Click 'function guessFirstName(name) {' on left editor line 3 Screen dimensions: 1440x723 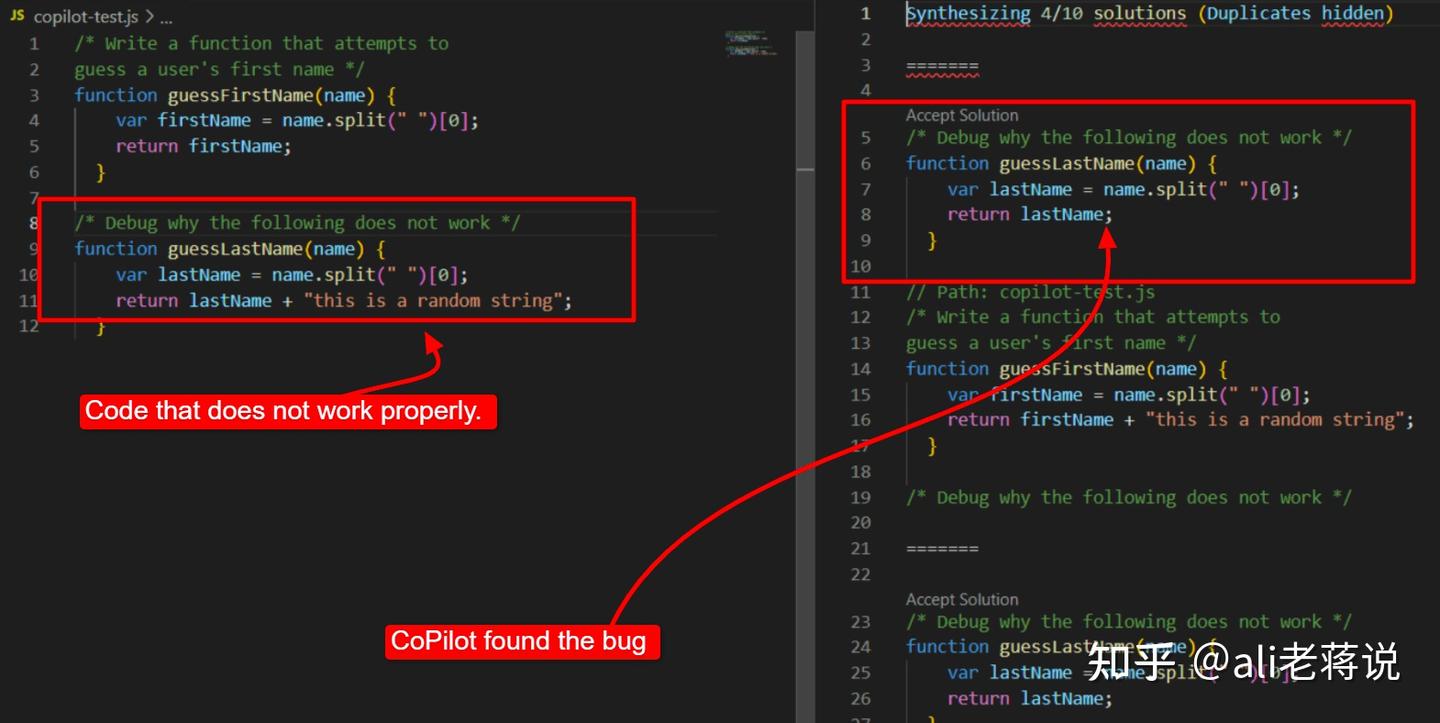pos(235,95)
